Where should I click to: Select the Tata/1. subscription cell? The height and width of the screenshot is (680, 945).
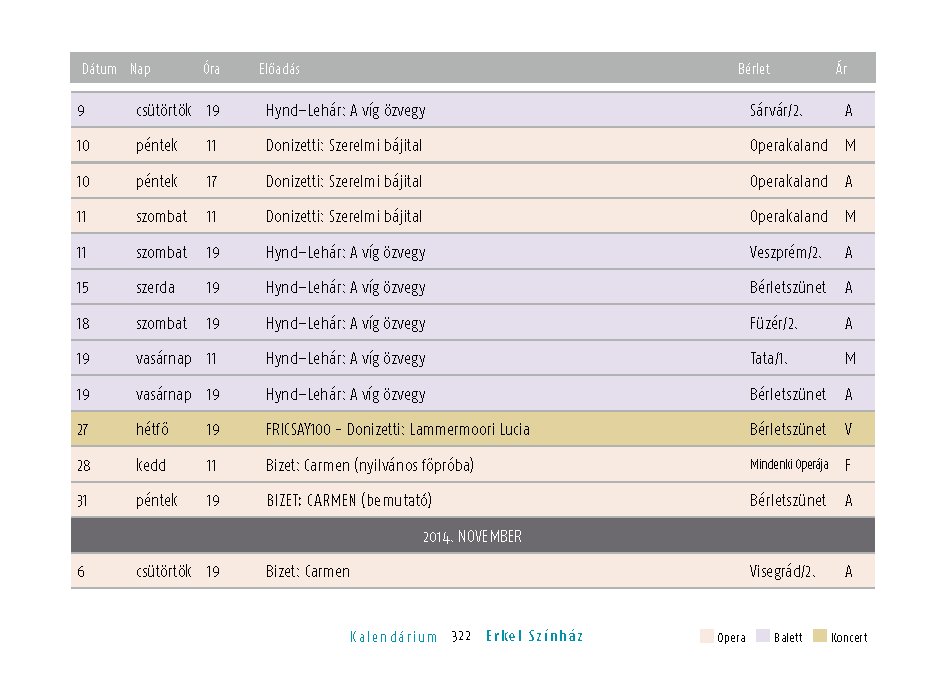pyautogui.click(x=768, y=359)
